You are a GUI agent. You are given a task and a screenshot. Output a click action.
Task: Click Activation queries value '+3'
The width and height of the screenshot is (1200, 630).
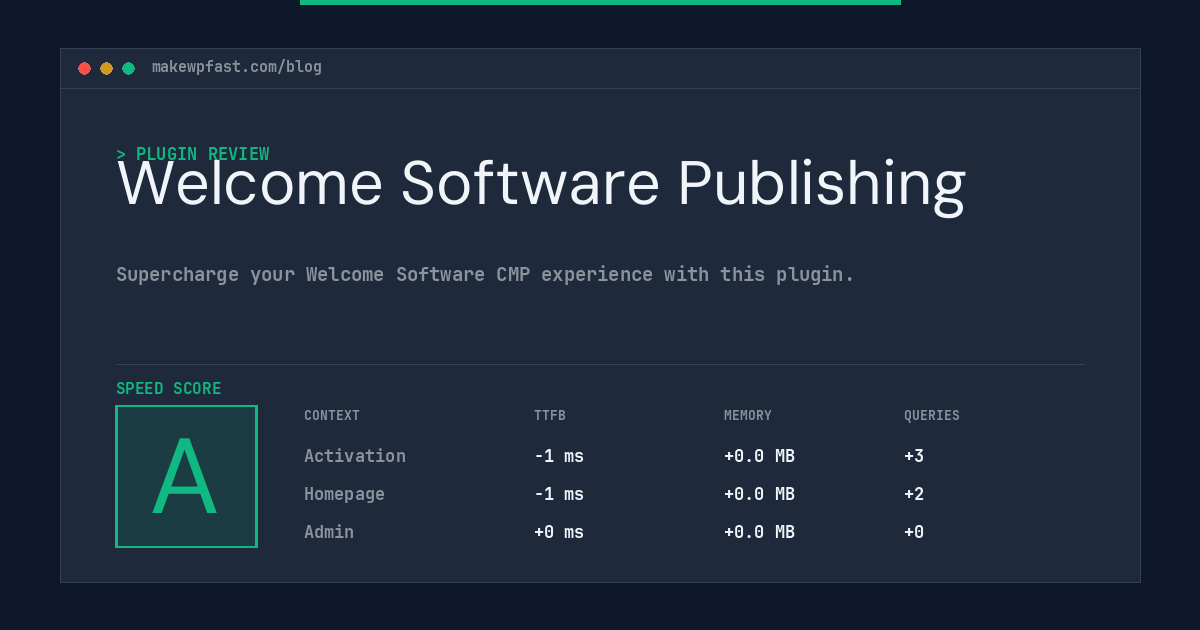click(x=914, y=456)
